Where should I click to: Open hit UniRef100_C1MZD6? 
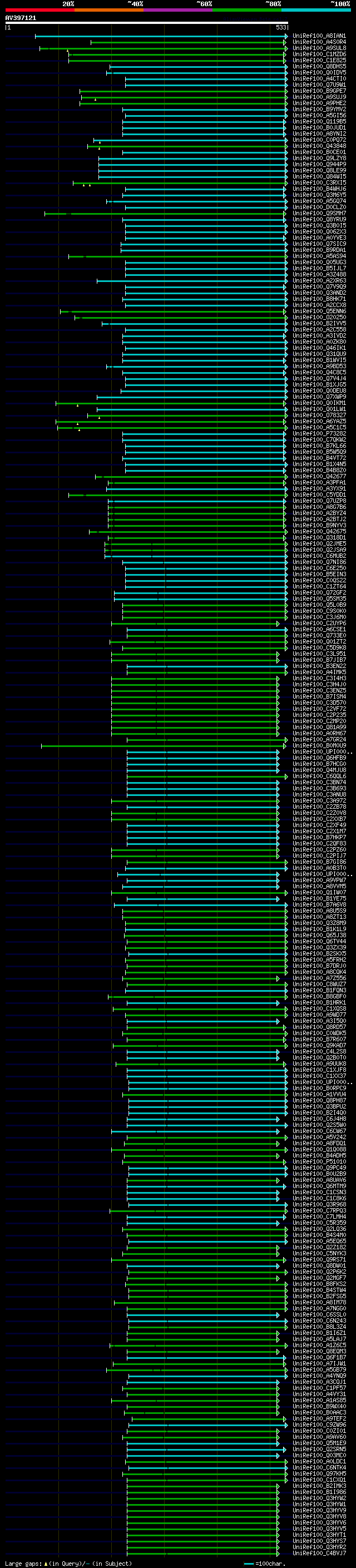(x=319, y=54)
